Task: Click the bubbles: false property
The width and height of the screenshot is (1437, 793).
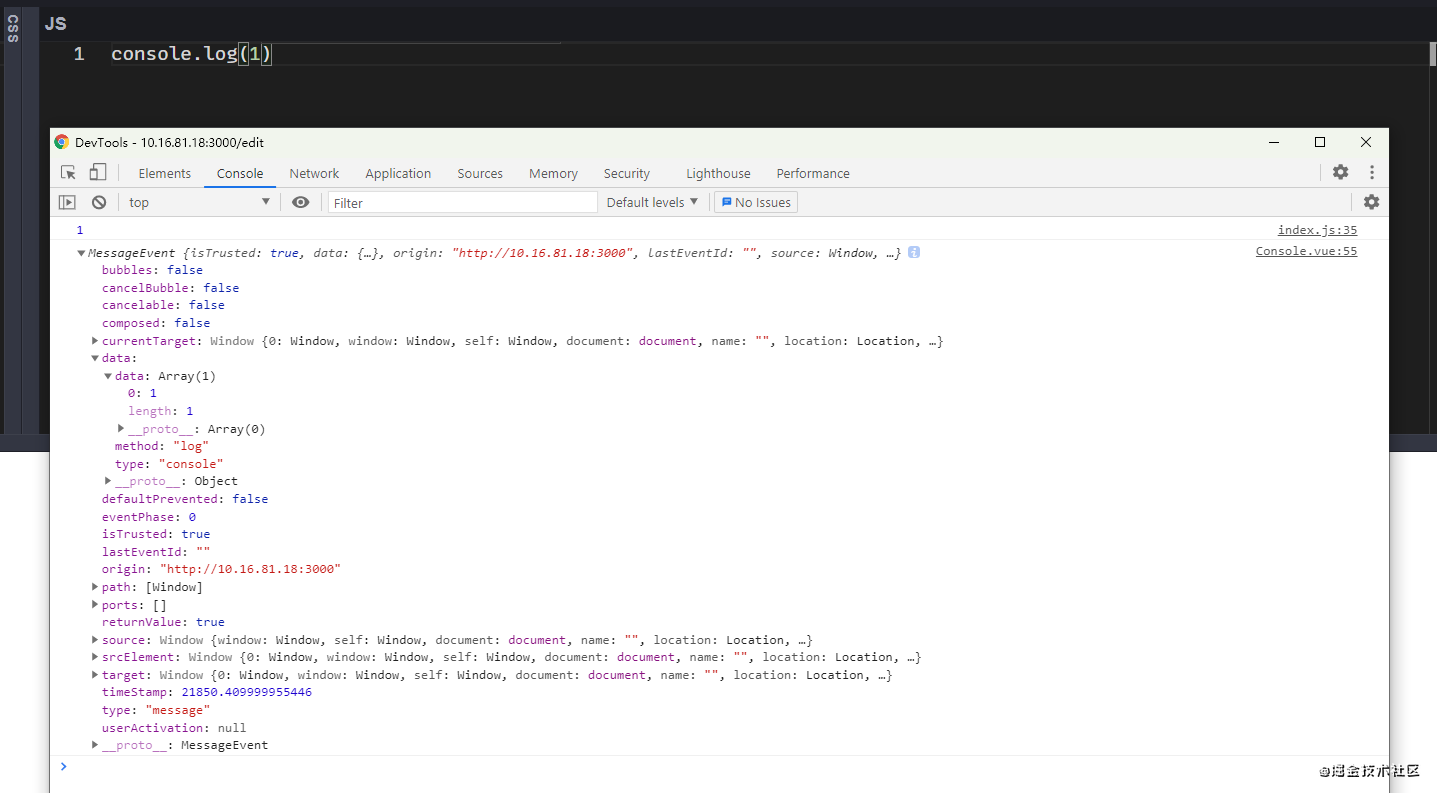Action: pos(152,270)
